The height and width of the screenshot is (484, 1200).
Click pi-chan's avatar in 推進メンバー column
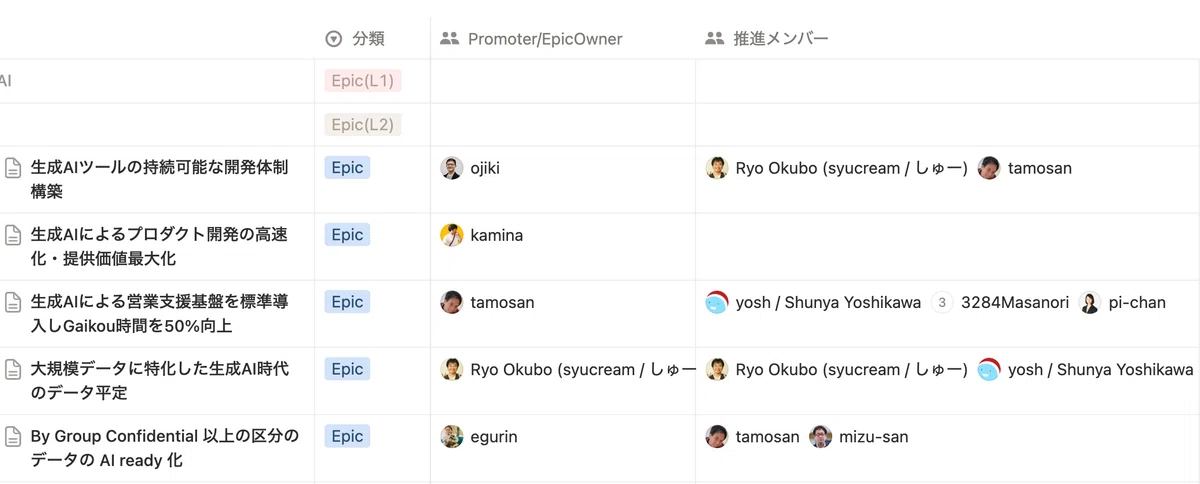pos(1090,302)
